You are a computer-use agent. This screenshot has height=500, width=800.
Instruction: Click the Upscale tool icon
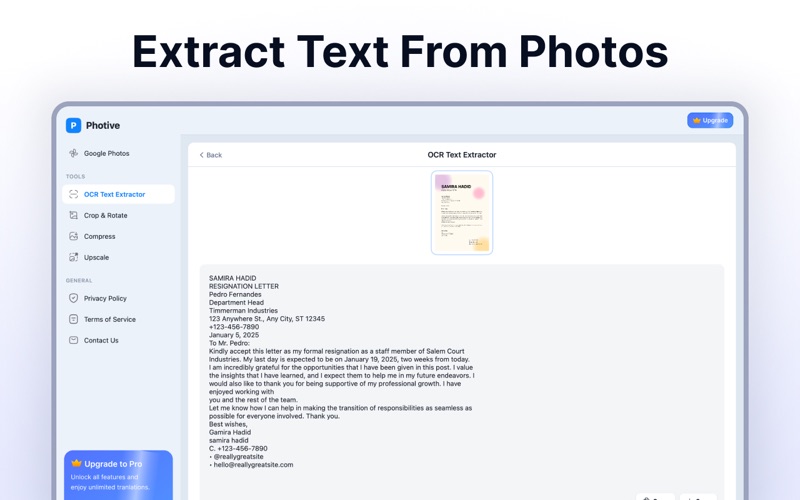73,257
